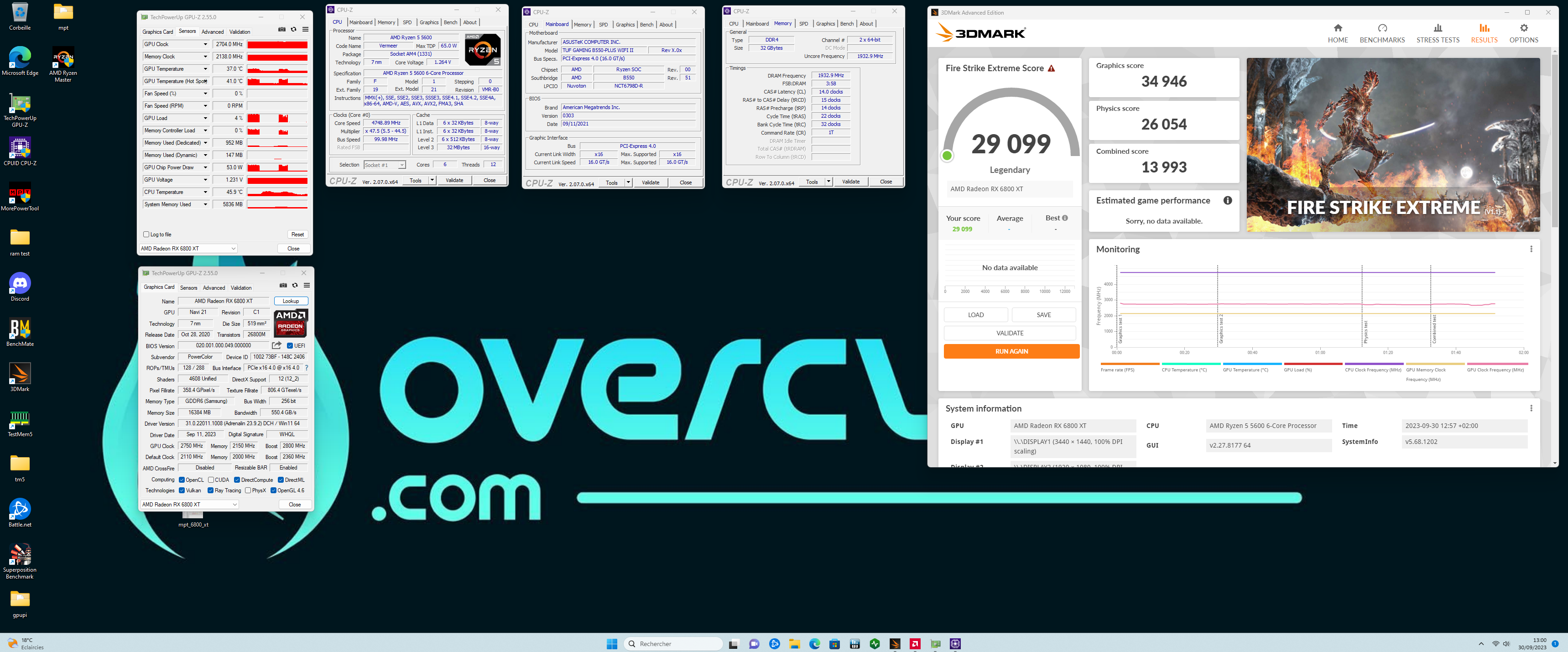Click the Bus Interface question mark
Viewport: 1568px width, 652px height.
click(x=306, y=368)
